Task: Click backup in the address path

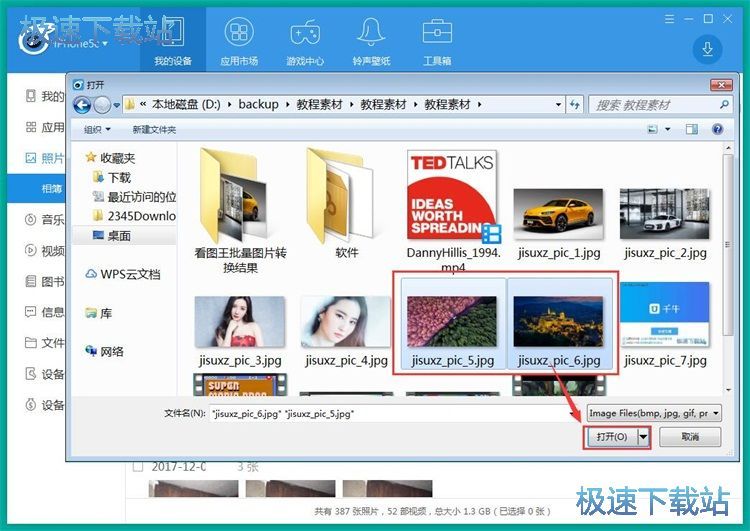Action: 258,104
